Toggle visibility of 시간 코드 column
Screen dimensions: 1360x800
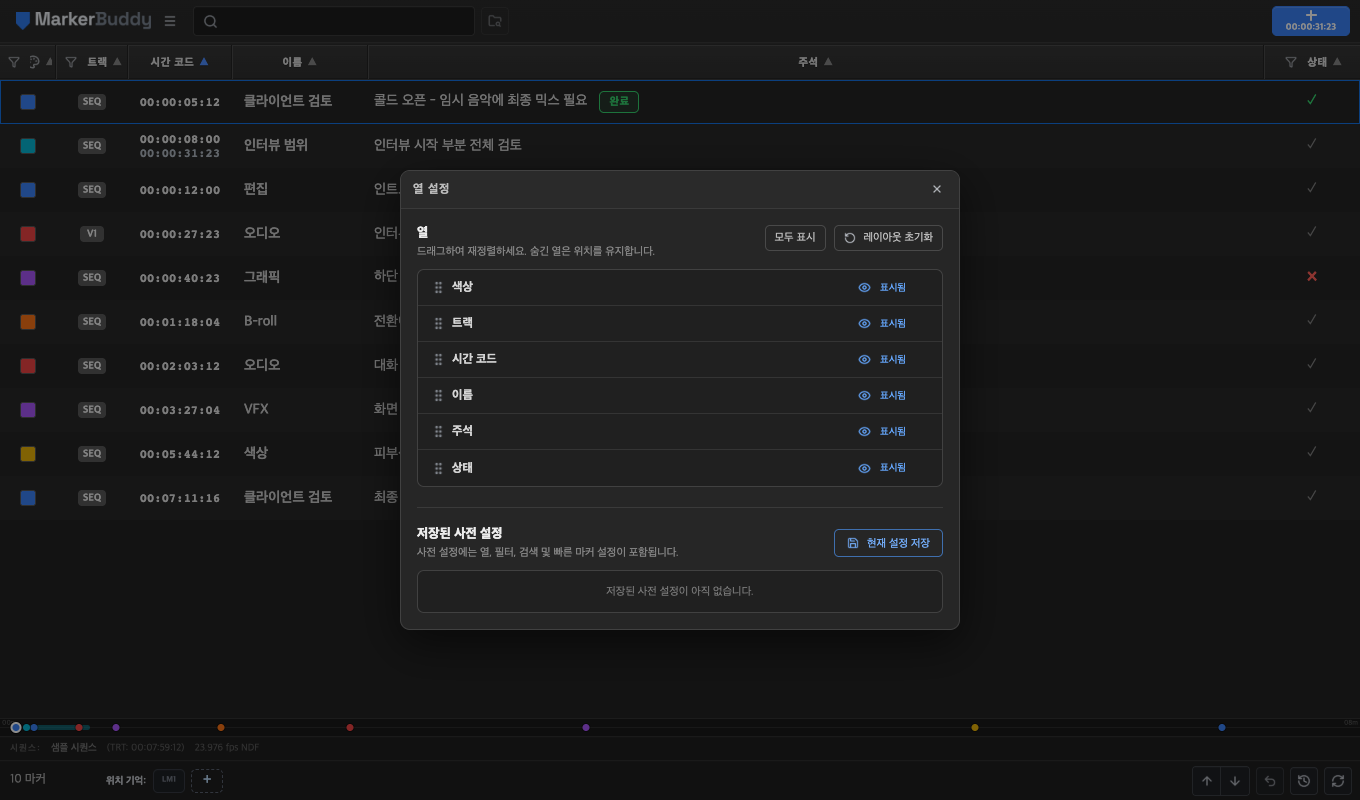(x=882, y=359)
